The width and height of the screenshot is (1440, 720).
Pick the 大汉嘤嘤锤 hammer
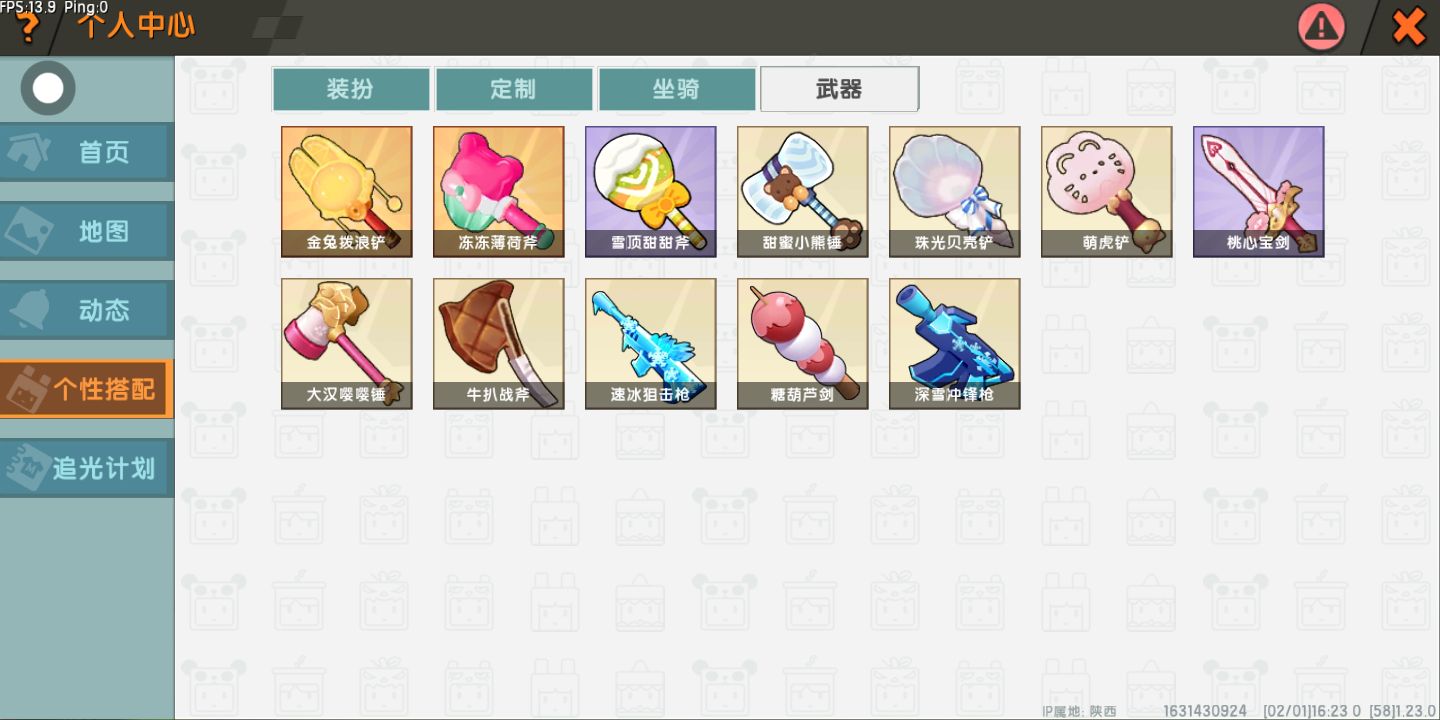click(347, 344)
